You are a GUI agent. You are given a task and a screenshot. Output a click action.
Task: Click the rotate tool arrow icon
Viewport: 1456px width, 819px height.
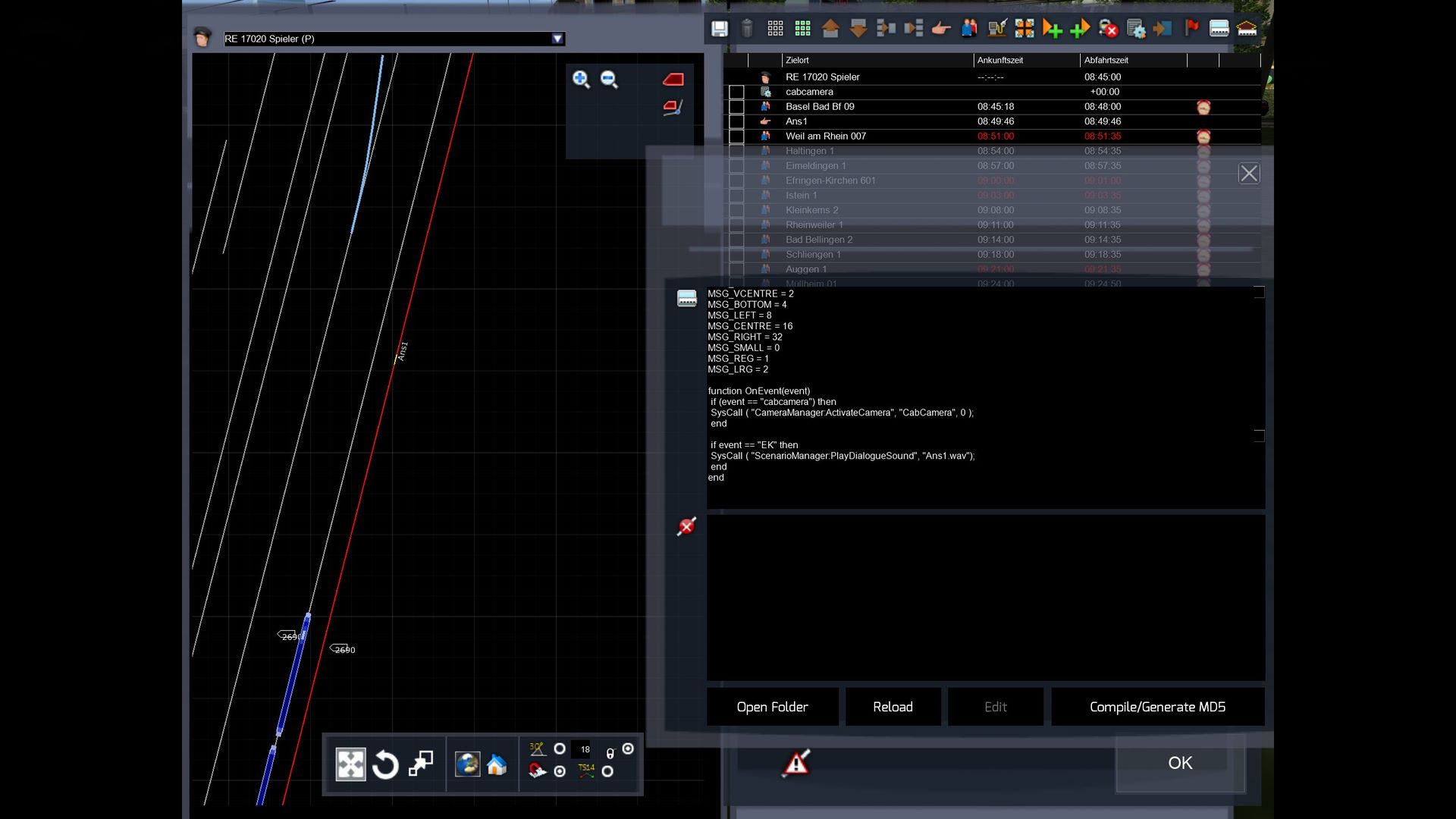coord(385,764)
